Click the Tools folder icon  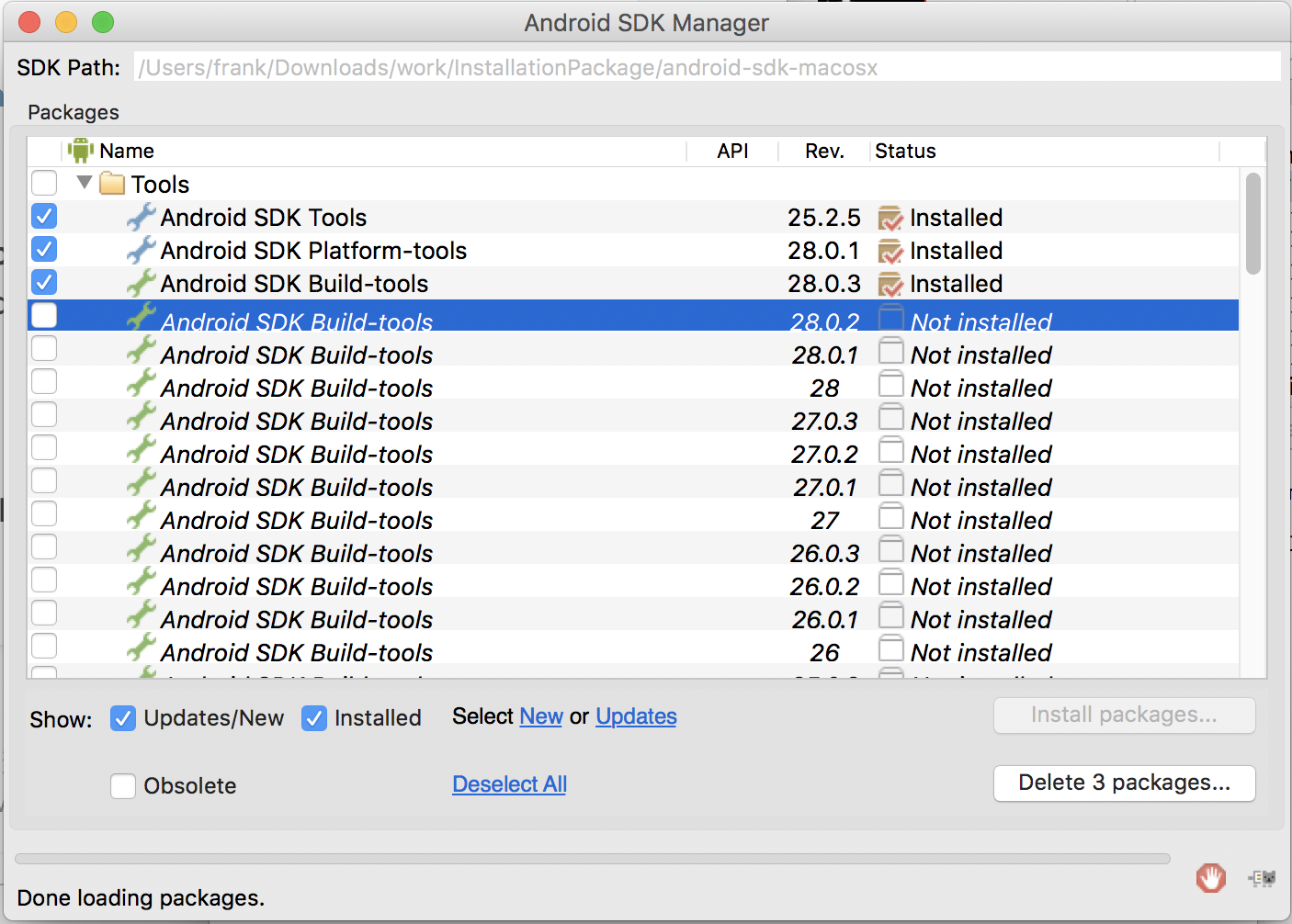(112, 184)
